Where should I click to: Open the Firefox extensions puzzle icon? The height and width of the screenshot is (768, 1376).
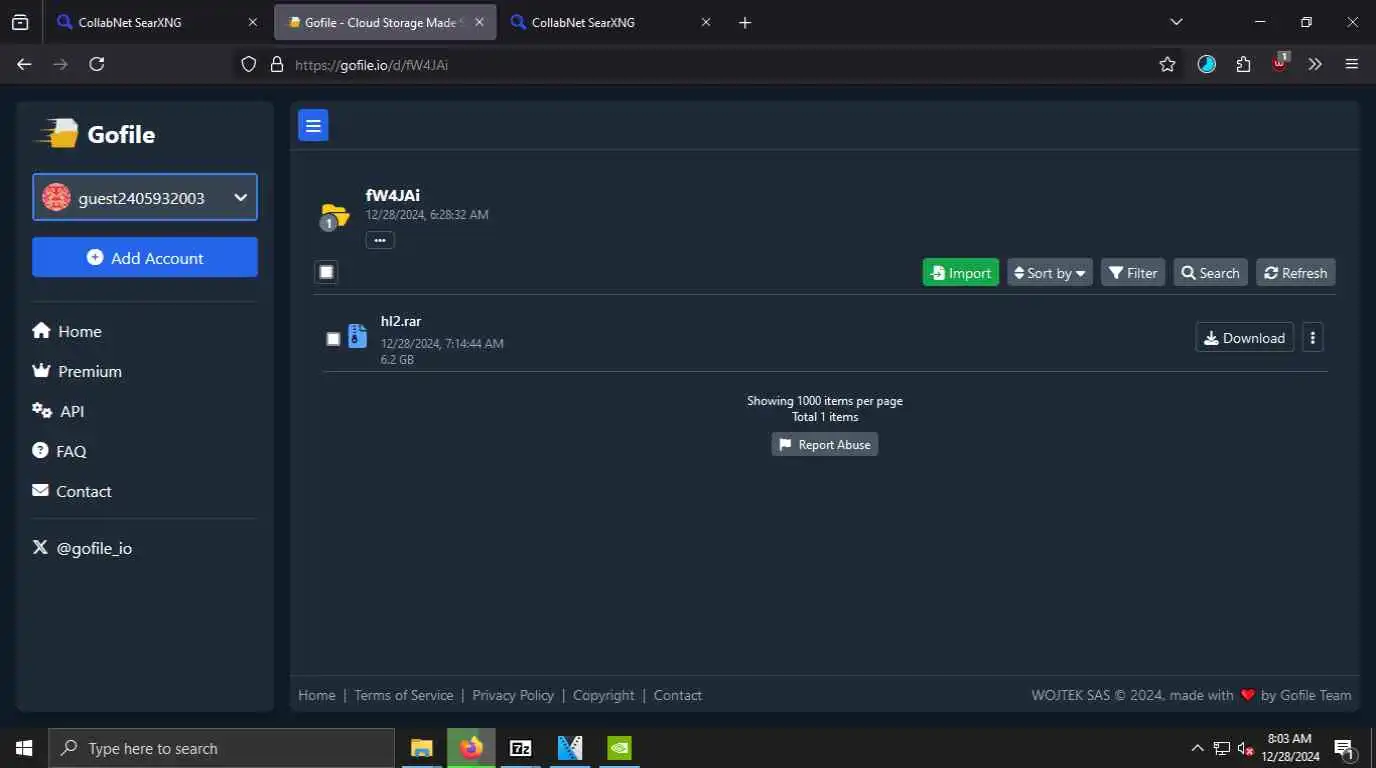pyautogui.click(x=1243, y=64)
